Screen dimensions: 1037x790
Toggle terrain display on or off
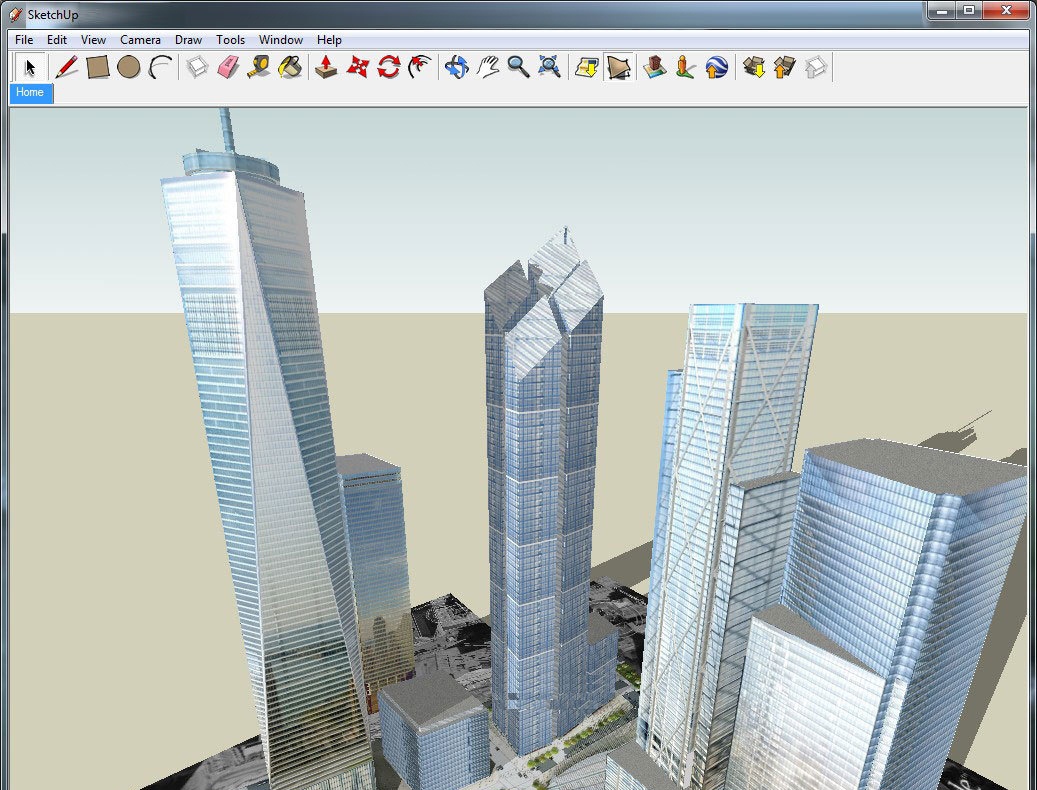617,67
